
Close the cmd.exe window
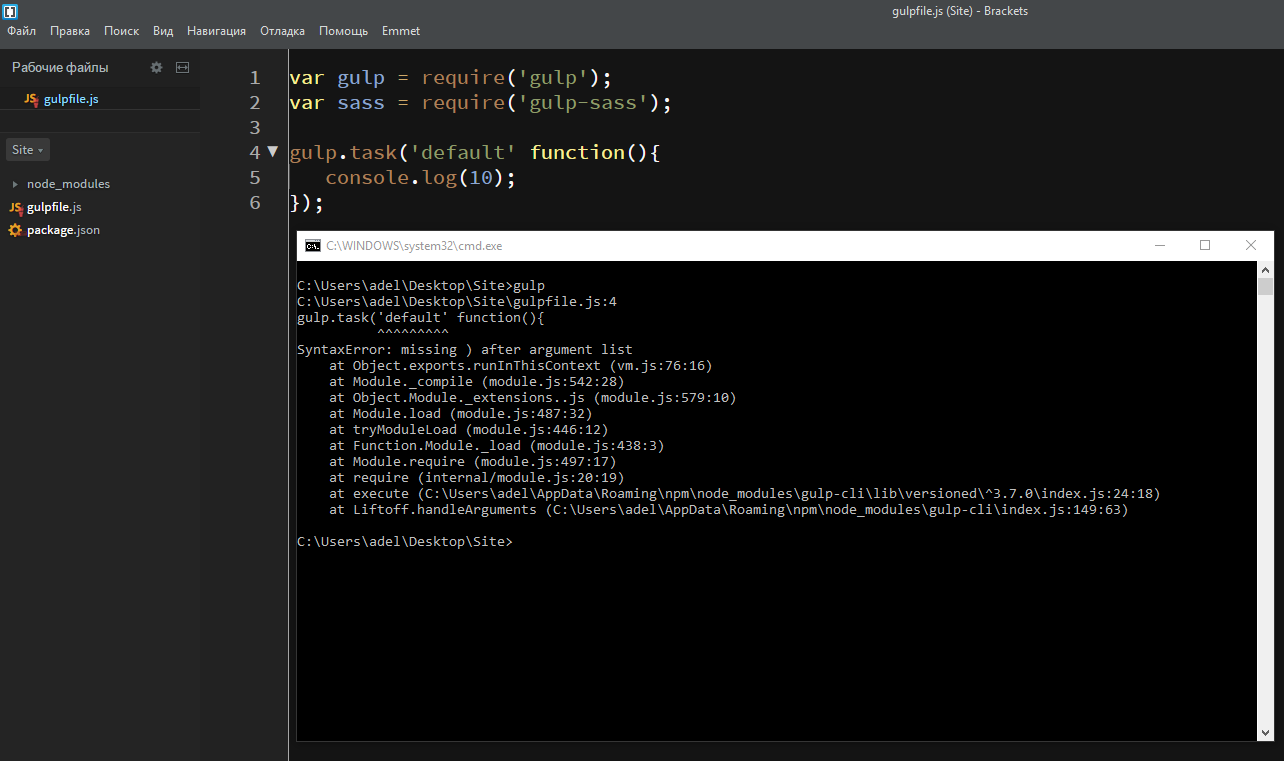click(x=1251, y=245)
